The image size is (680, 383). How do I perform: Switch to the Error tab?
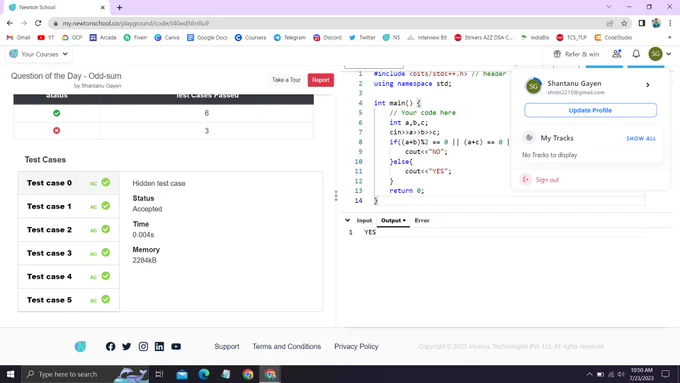click(422, 220)
